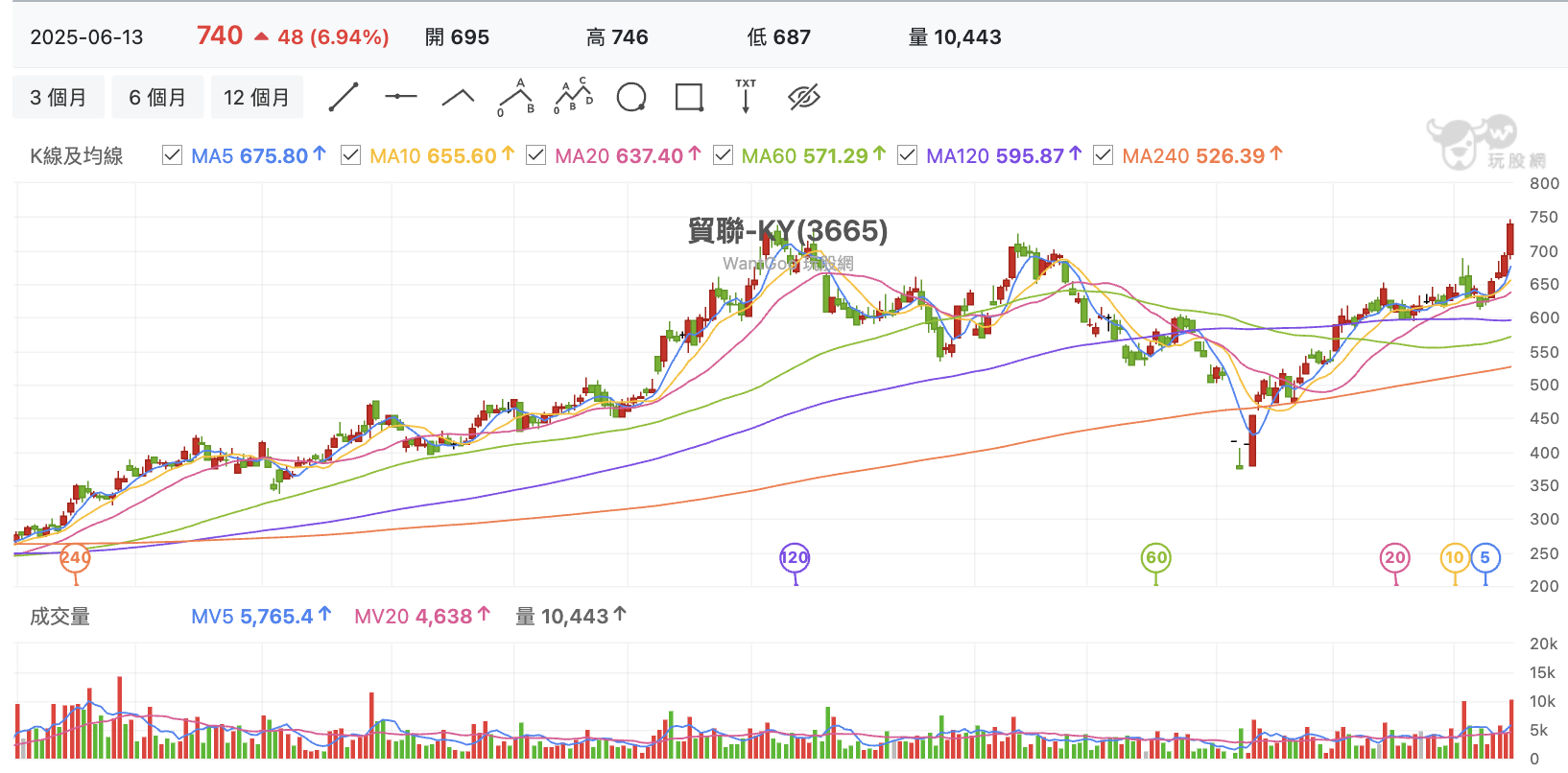The image size is (1568, 773).
Task: Switch to the 6 個月 range
Action: (x=157, y=97)
